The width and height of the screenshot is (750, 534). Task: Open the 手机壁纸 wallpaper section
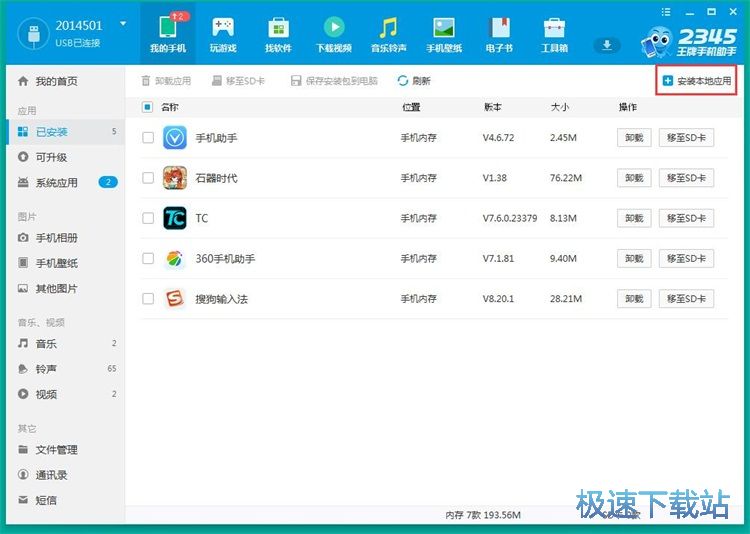tap(443, 34)
